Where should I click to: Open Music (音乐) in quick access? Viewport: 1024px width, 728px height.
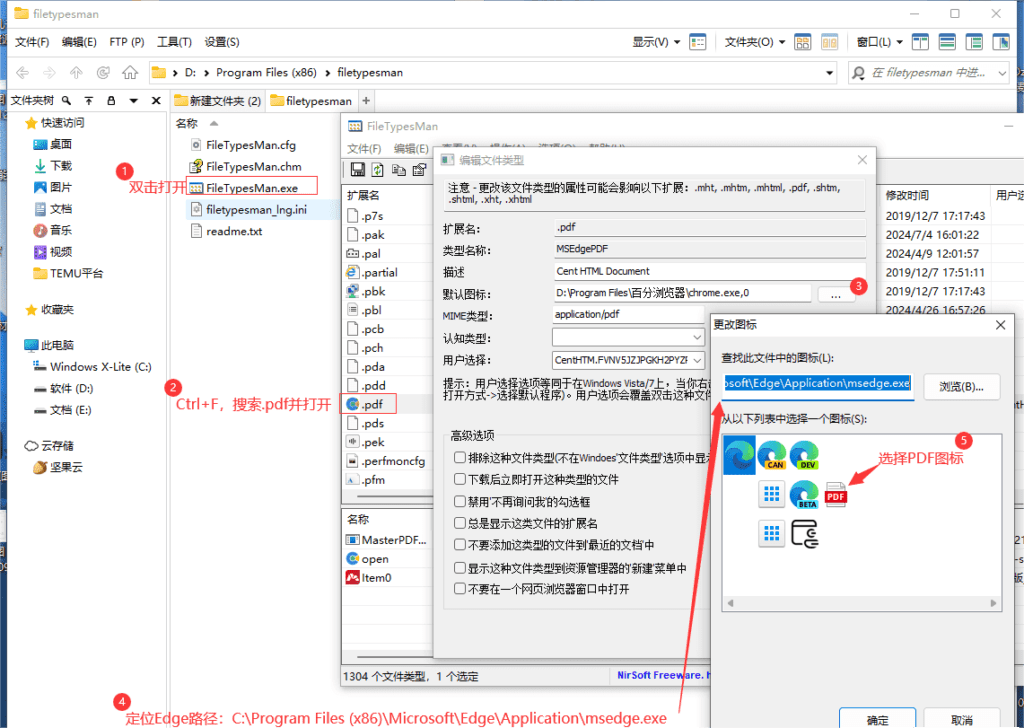[x=52, y=230]
